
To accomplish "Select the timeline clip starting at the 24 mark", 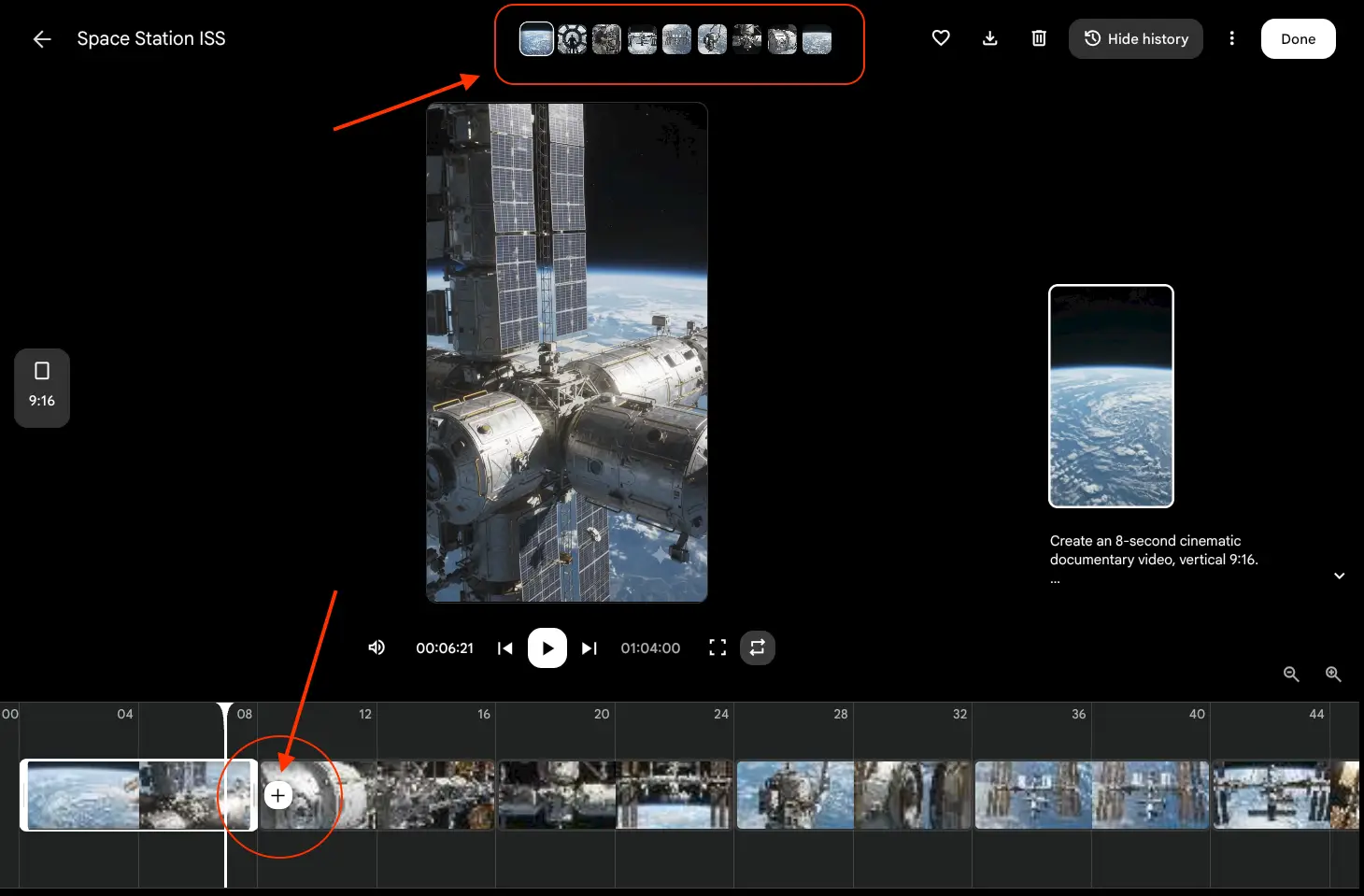I will click(854, 795).
